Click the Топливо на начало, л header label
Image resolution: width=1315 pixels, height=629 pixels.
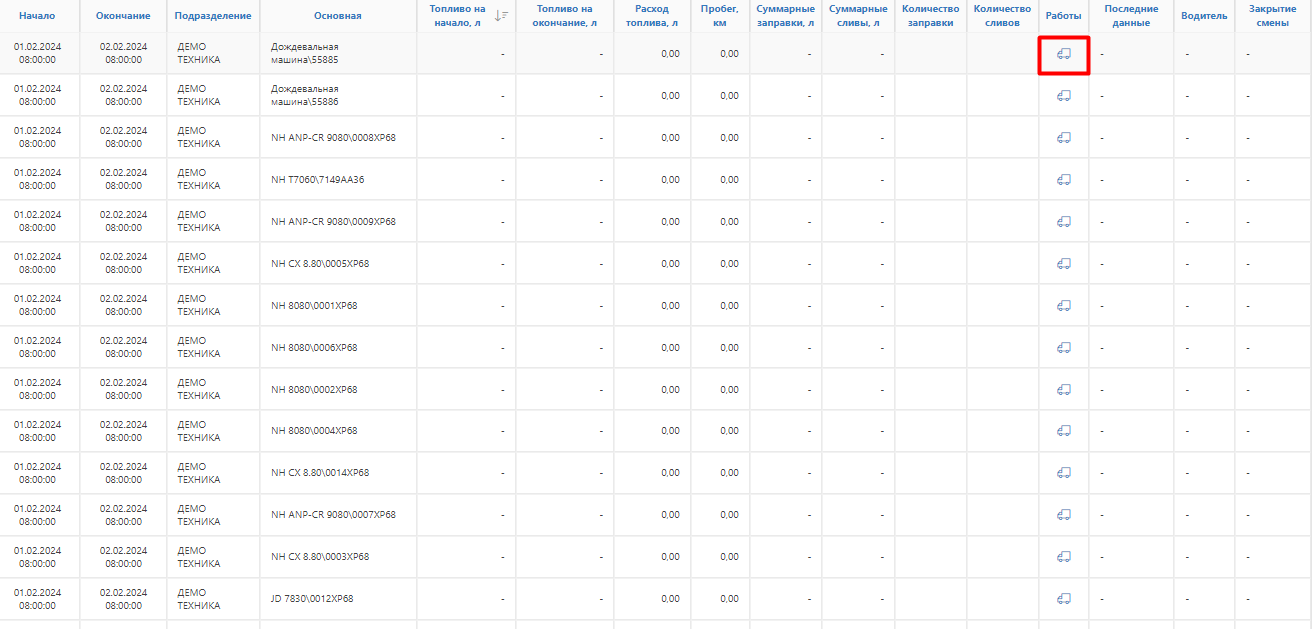coord(456,15)
